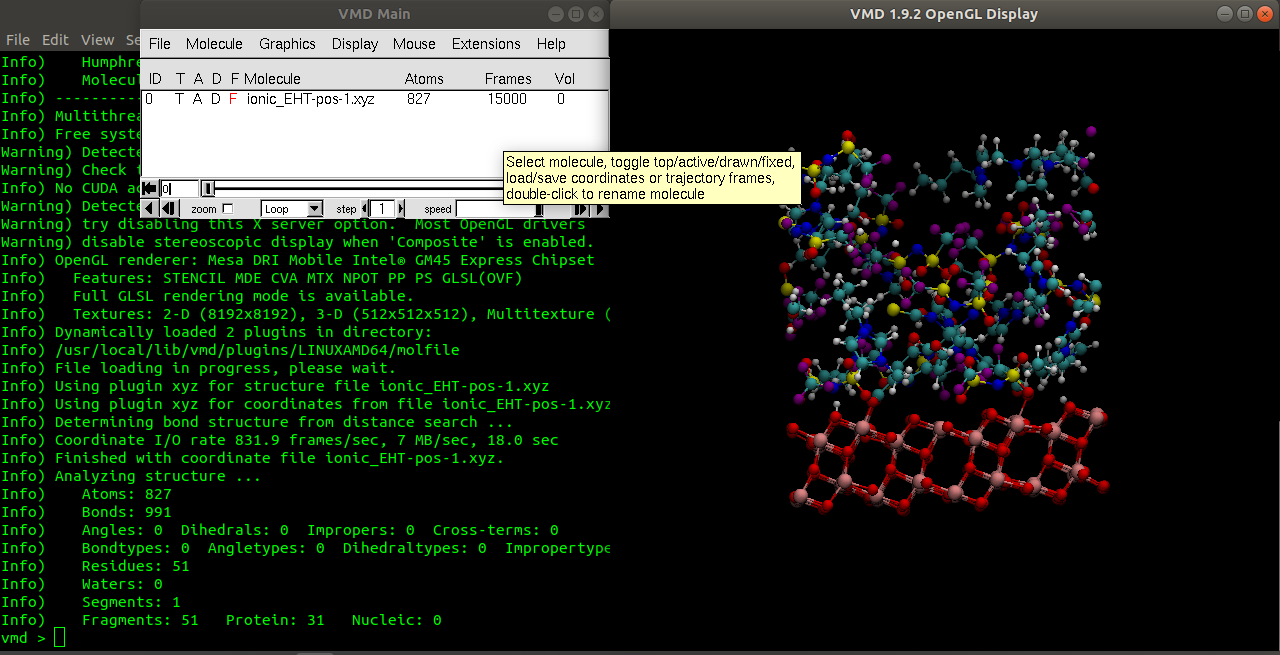This screenshot has height=655, width=1280.
Task: Toggle the red F (fixed) flag
Action: (233, 99)
